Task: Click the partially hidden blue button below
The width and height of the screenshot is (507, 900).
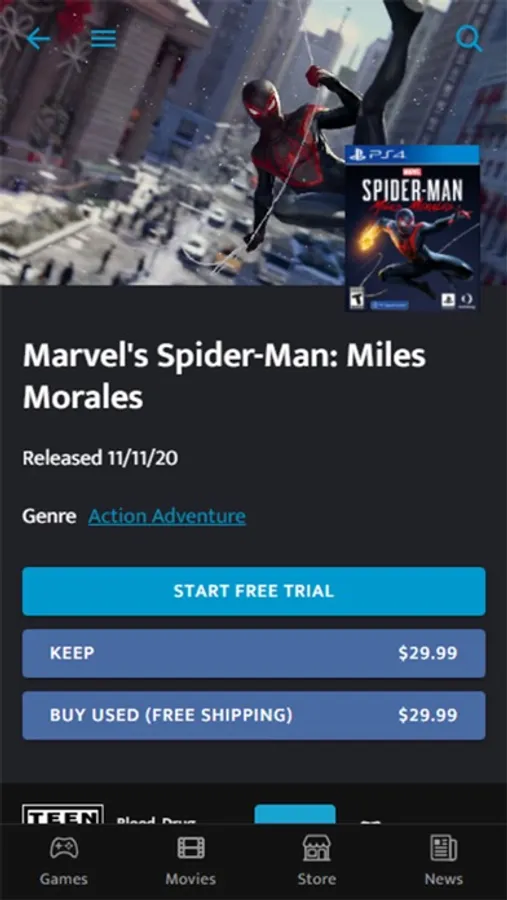Action: pyautogui.click(x=295, y=814)
